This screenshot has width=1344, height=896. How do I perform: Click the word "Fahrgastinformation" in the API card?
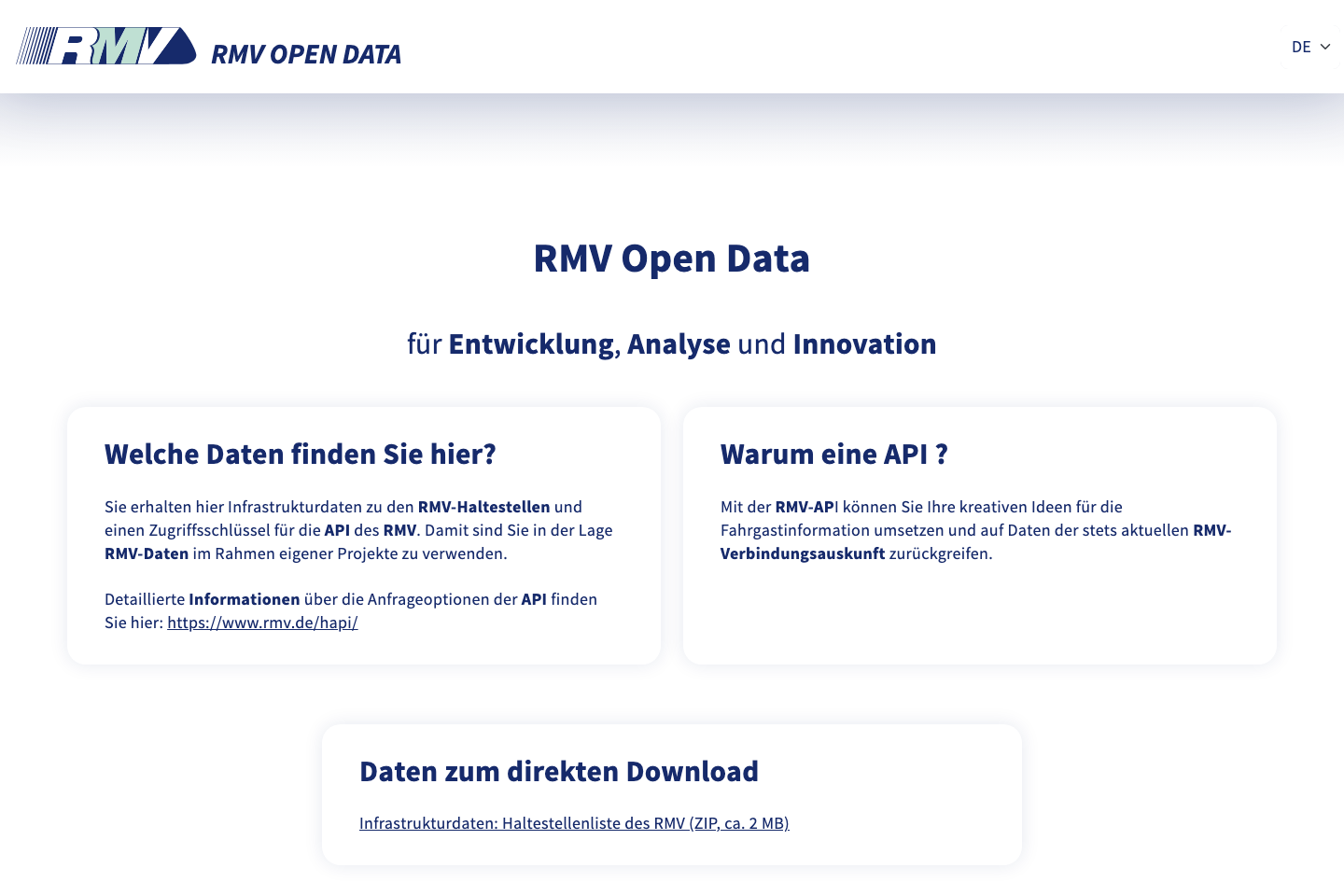[x=795, y=530]
